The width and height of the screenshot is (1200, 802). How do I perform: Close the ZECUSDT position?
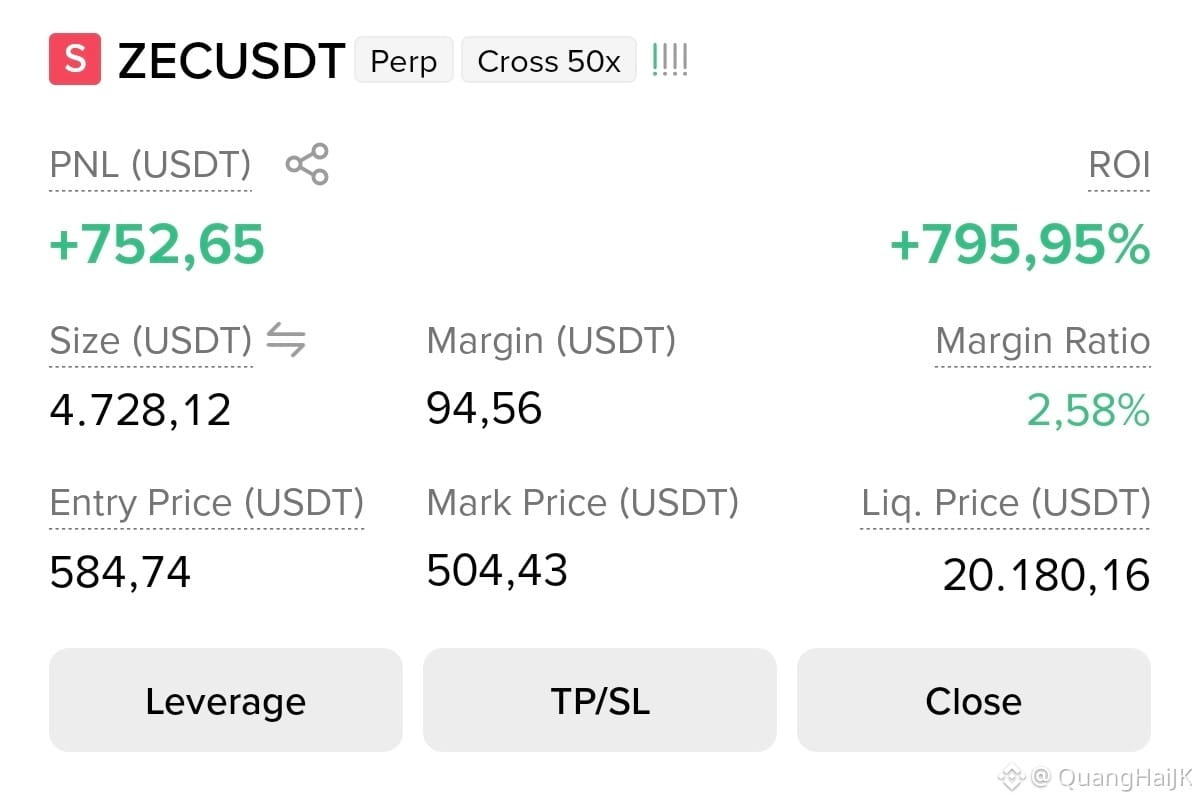(974, 700)
